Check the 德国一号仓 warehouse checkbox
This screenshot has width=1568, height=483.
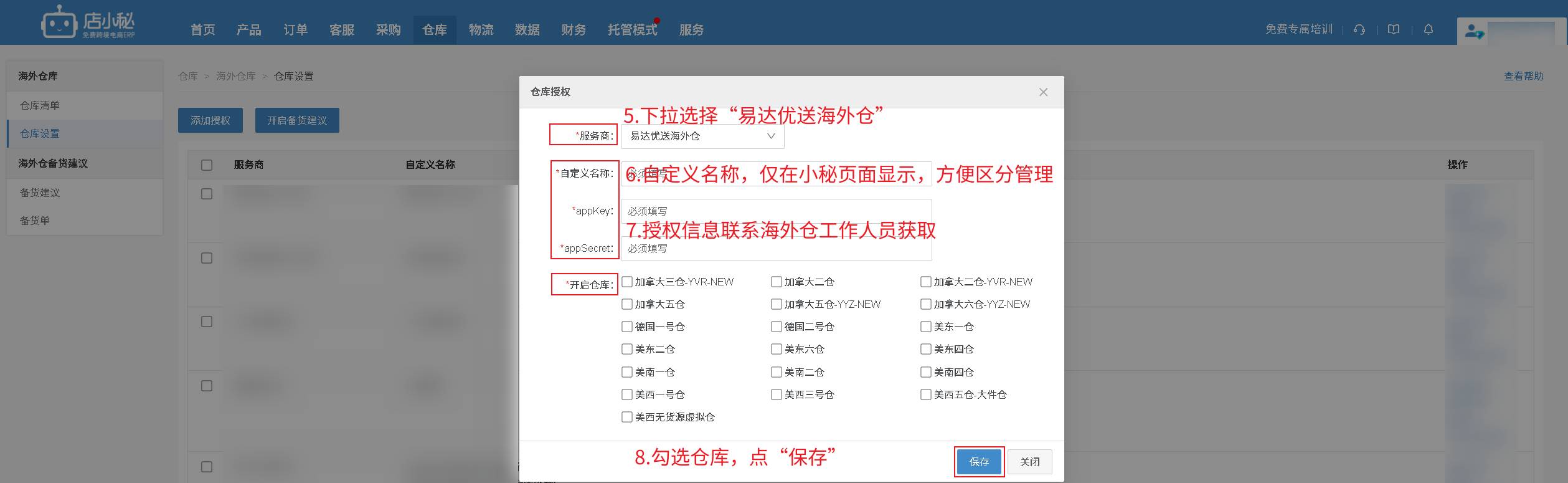pos(627,327)
